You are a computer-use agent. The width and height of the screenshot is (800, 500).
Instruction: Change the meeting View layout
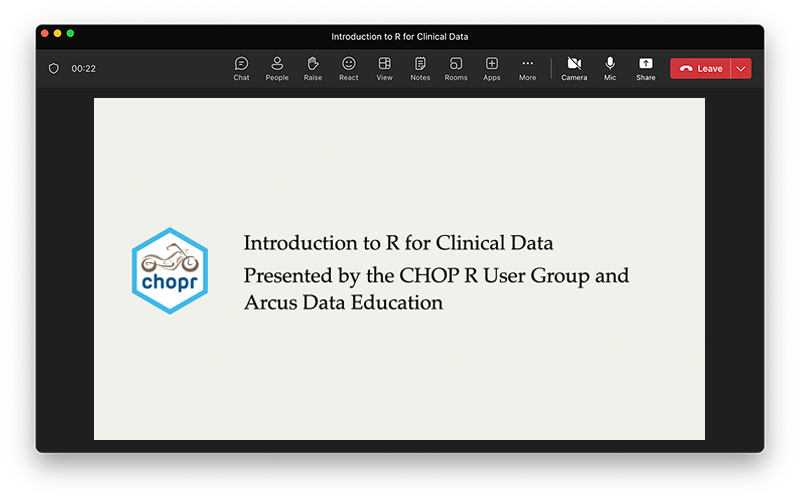[384, 68]
